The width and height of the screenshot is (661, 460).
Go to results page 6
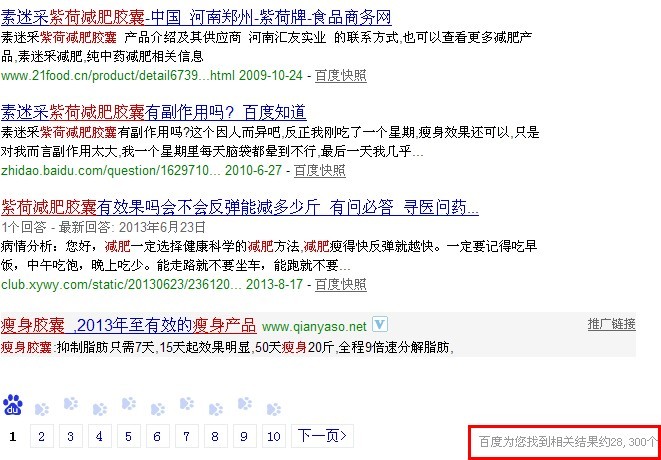pyautogui.click(x=158, y=436)
